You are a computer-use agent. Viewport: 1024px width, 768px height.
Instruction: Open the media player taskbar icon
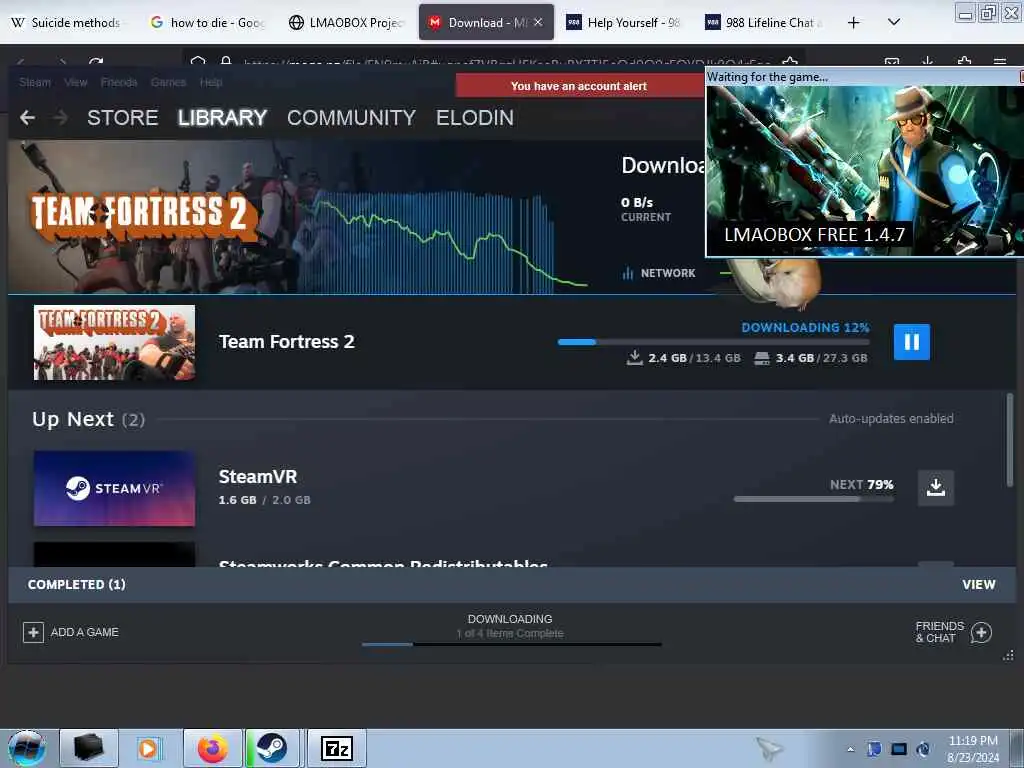(x=148, y=748)
